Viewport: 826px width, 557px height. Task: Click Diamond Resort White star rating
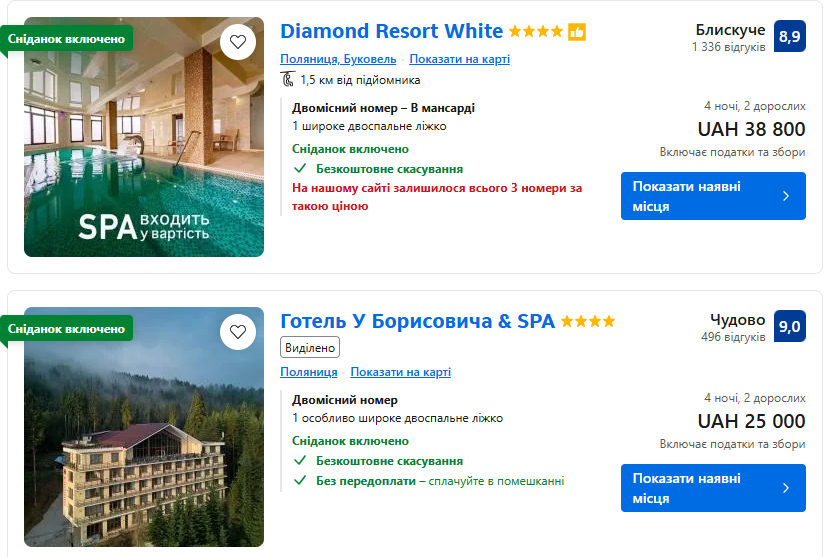coord(536,32)
